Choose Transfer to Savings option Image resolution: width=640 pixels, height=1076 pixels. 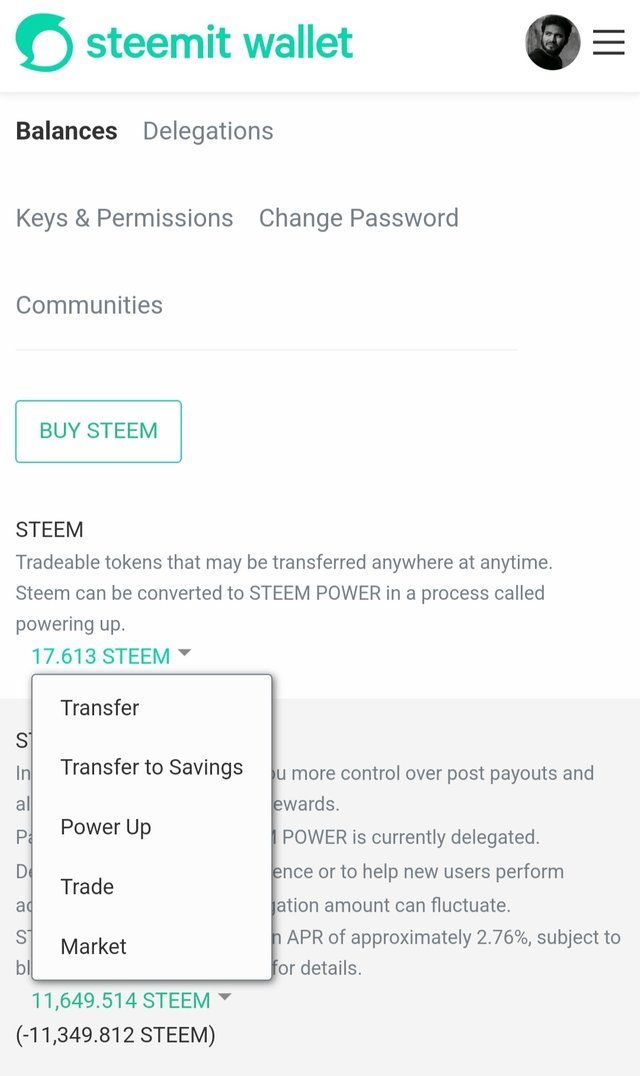(152, 767)
